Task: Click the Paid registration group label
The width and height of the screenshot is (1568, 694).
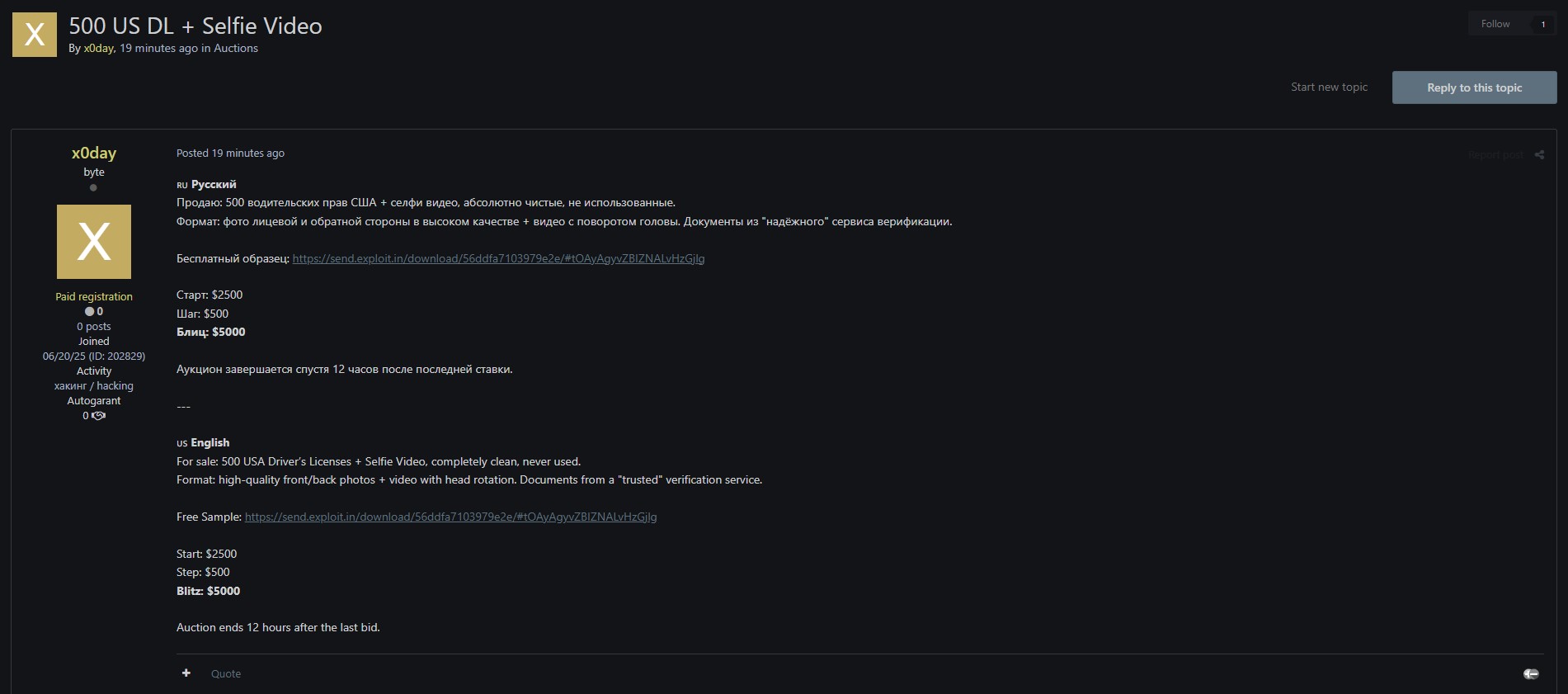Action: tap(94, 297)
